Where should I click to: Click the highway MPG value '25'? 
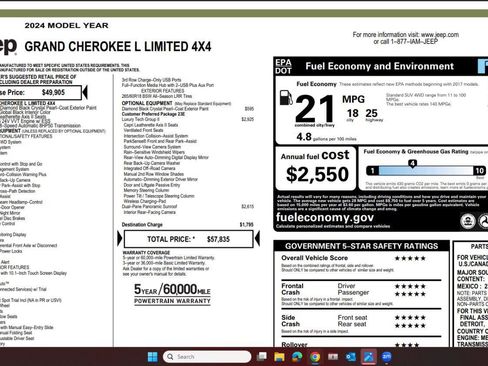[x=371, y=113]
